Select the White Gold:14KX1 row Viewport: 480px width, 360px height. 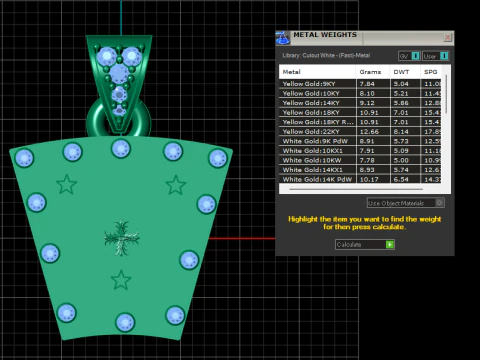[x=360, y=170]
